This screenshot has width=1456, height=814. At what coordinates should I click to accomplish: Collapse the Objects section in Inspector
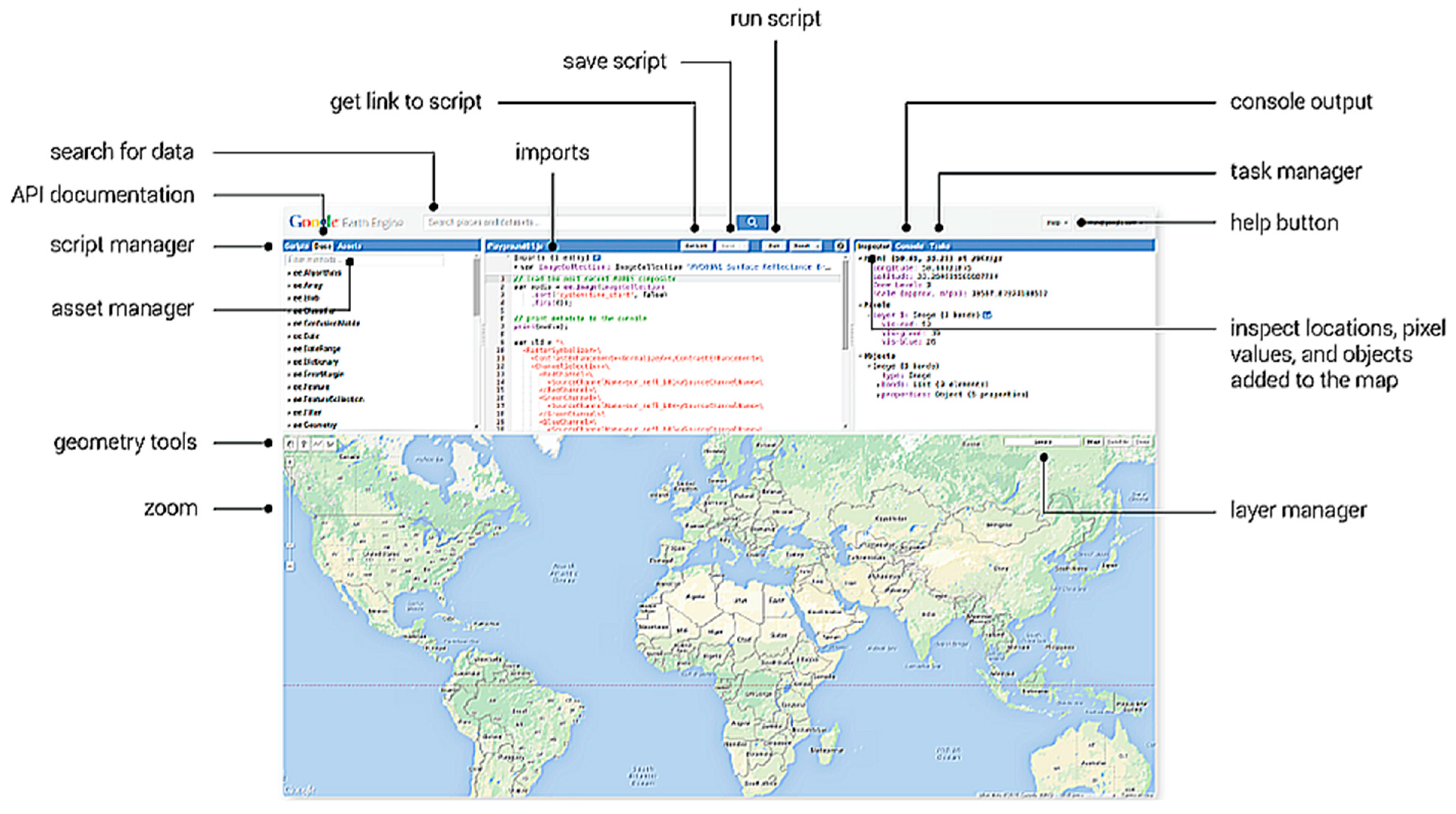[x=861, y=356]
